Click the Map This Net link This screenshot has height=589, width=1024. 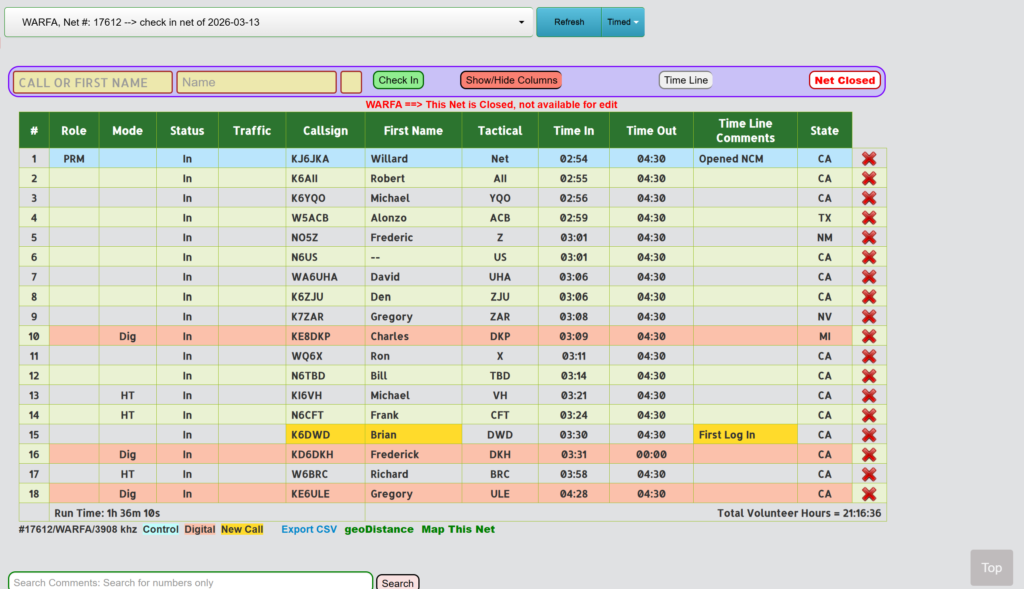pos(457,529)
